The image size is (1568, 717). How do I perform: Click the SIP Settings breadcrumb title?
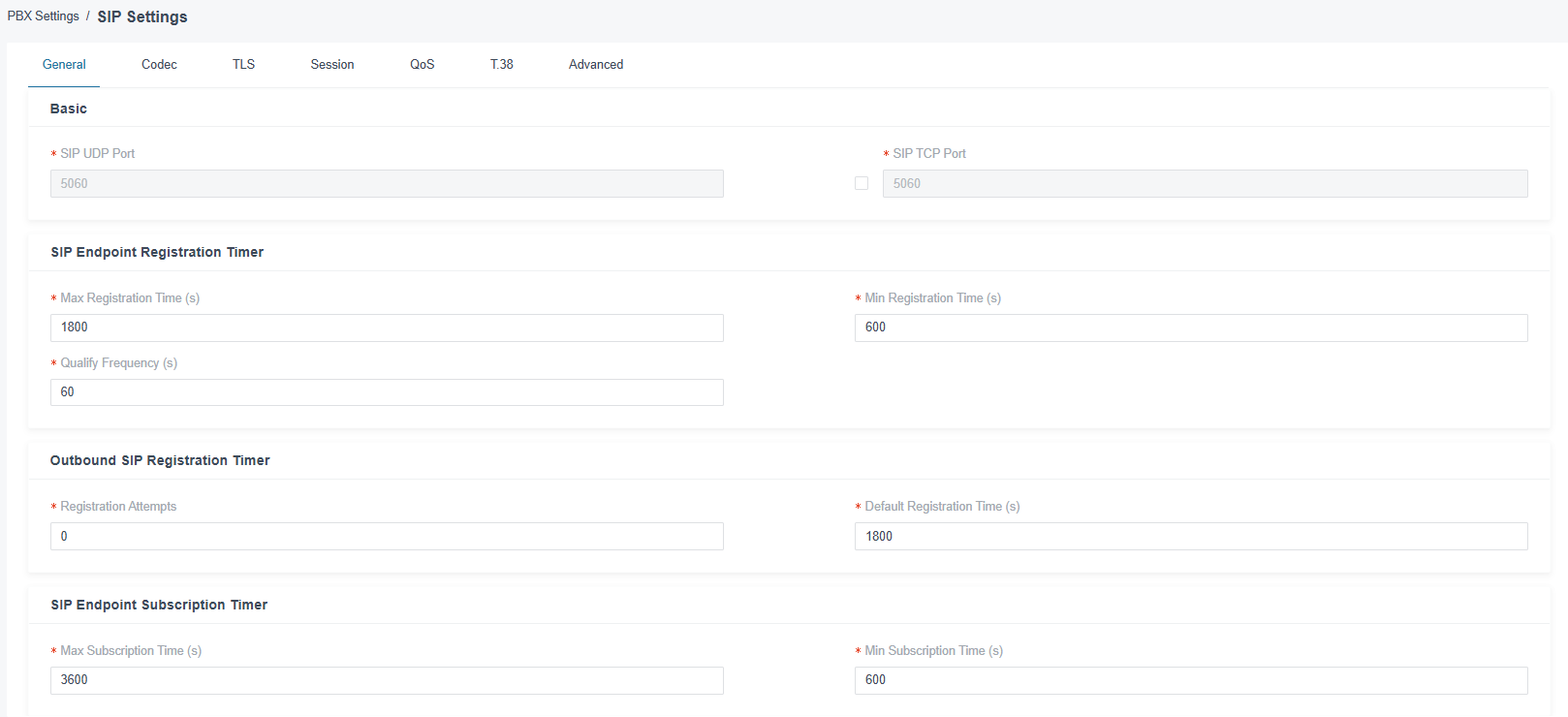pos(142,16)
